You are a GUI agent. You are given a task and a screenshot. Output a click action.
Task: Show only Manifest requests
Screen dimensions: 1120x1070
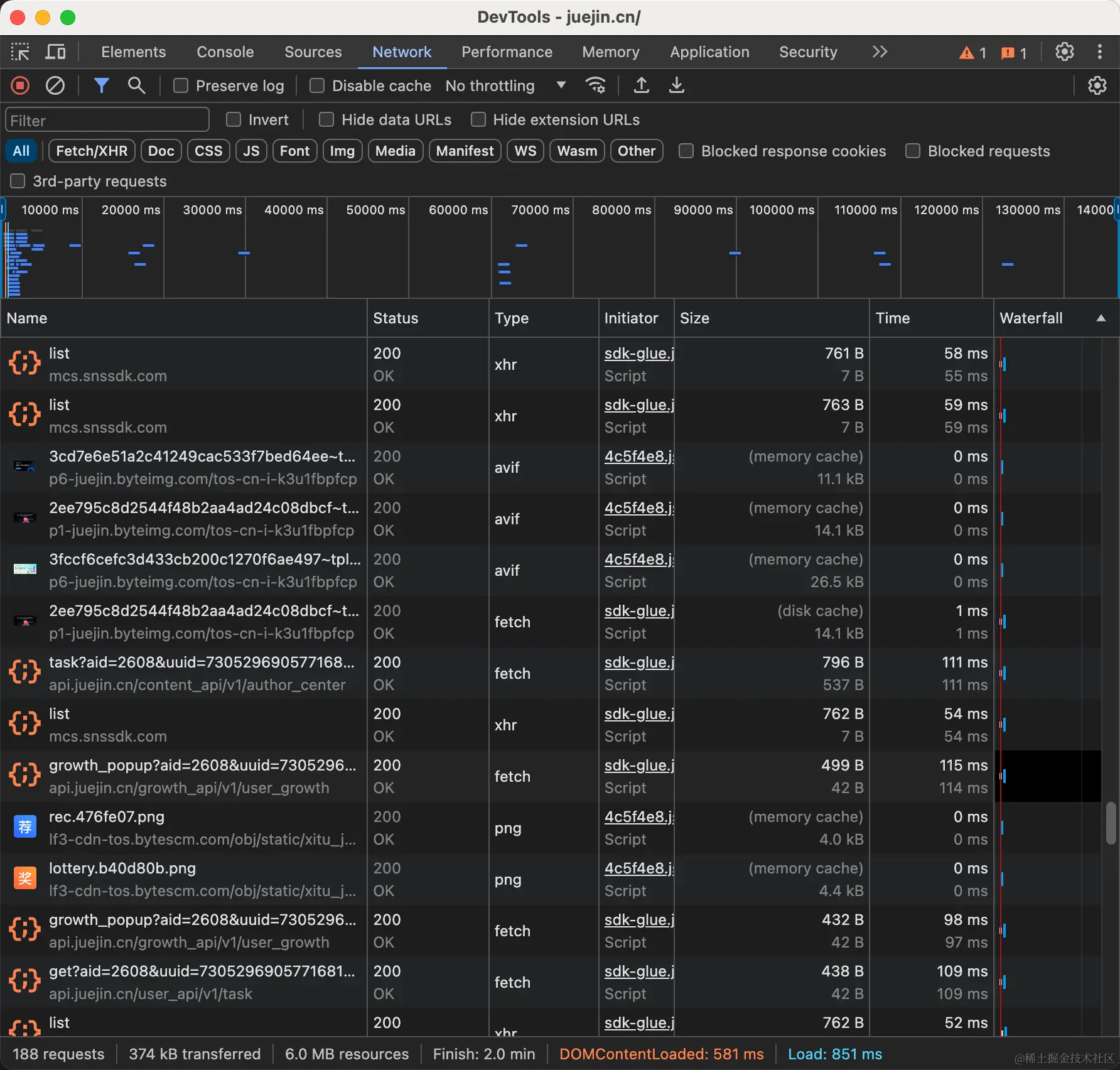tap(465, 151)
